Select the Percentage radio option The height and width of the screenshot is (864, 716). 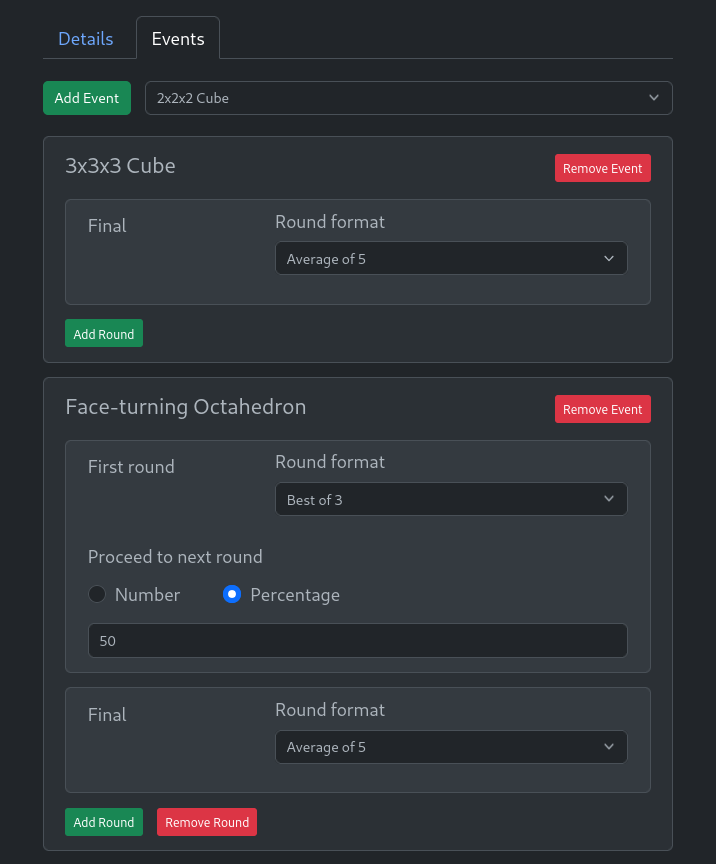[232, 594]
